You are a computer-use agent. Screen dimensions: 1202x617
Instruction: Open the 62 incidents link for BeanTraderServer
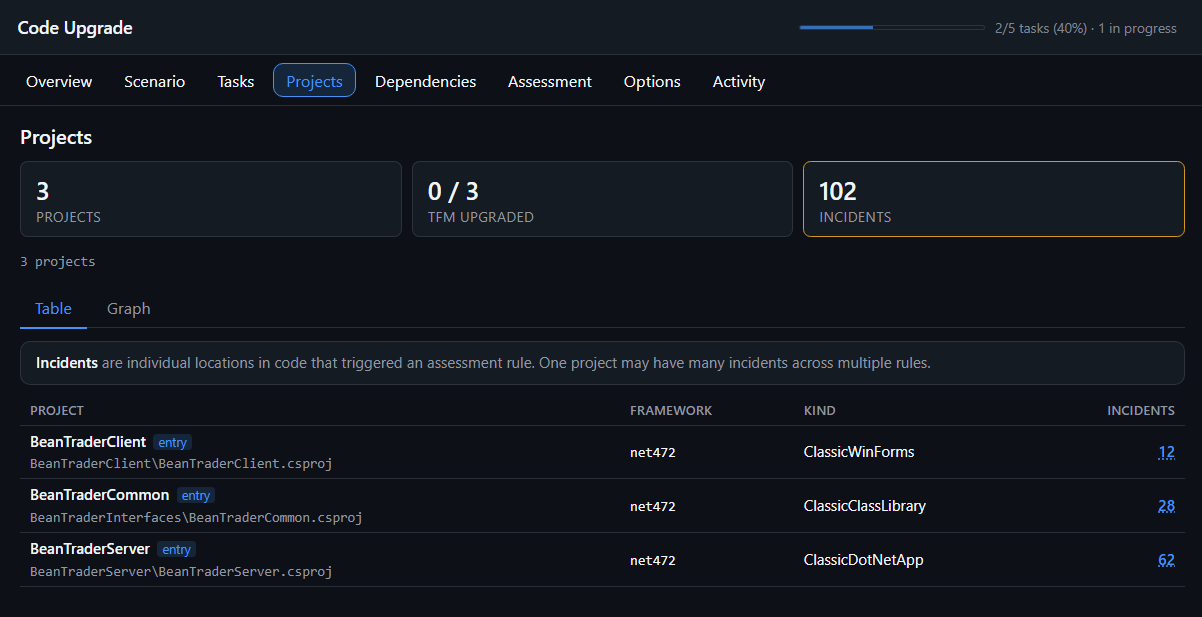[1166, 560]
